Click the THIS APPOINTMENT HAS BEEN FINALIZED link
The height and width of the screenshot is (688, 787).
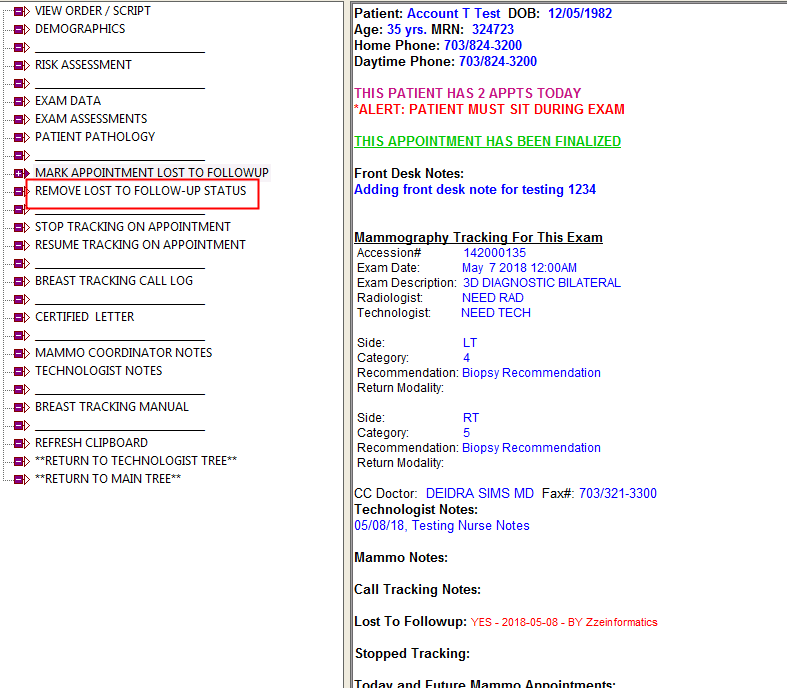pos(487,141)
